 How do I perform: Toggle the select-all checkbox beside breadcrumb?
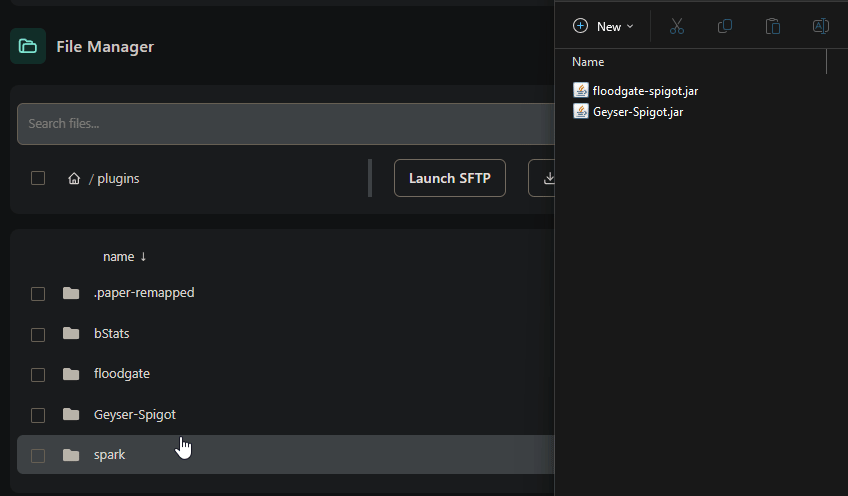tap(38, 178)
